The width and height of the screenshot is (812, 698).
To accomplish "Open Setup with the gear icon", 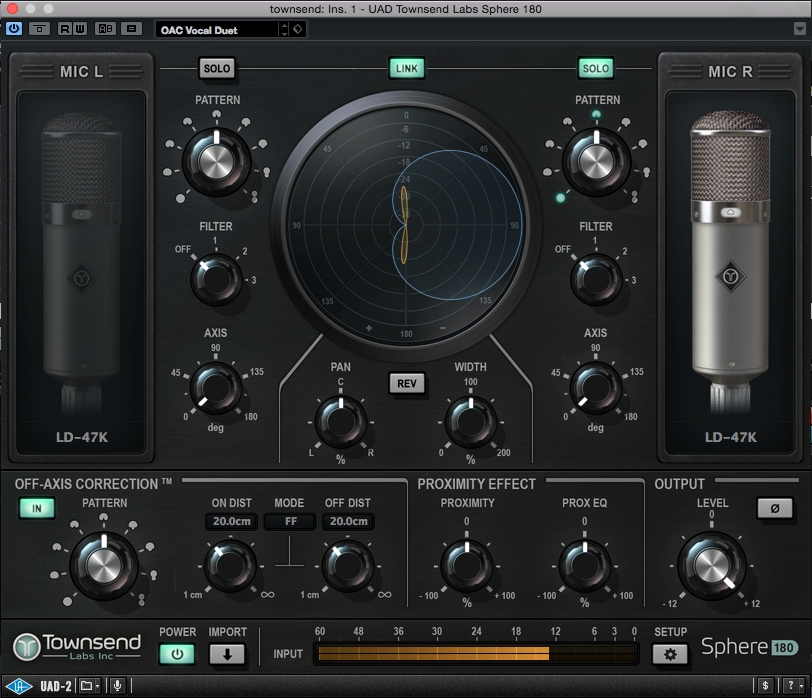I will (x=670, y=654).
